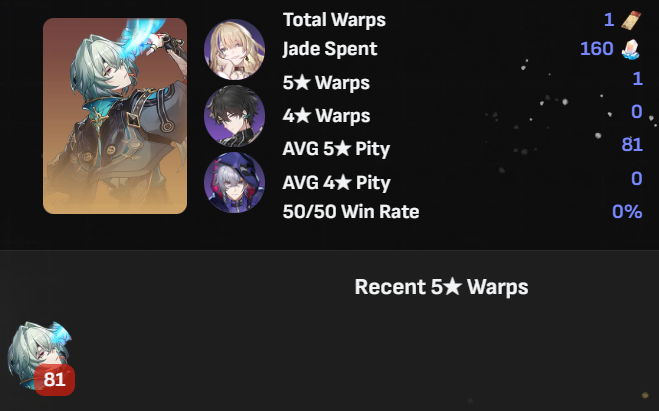Screen dimensions: 659x411
Task: Select the hooded silver-haired character portrait
Action: click(235, 182)
